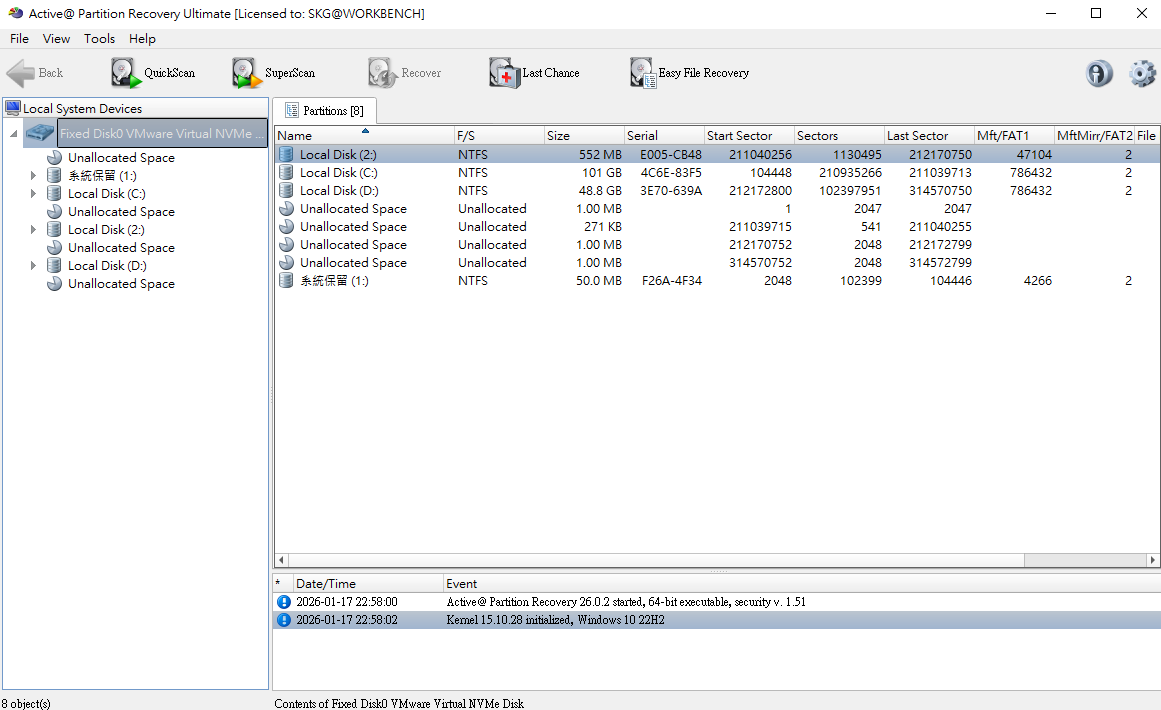Screen dimensions: 1161x710
Task: Open the Tools menu
Action: pyautogui.click(x=99, y=38)
